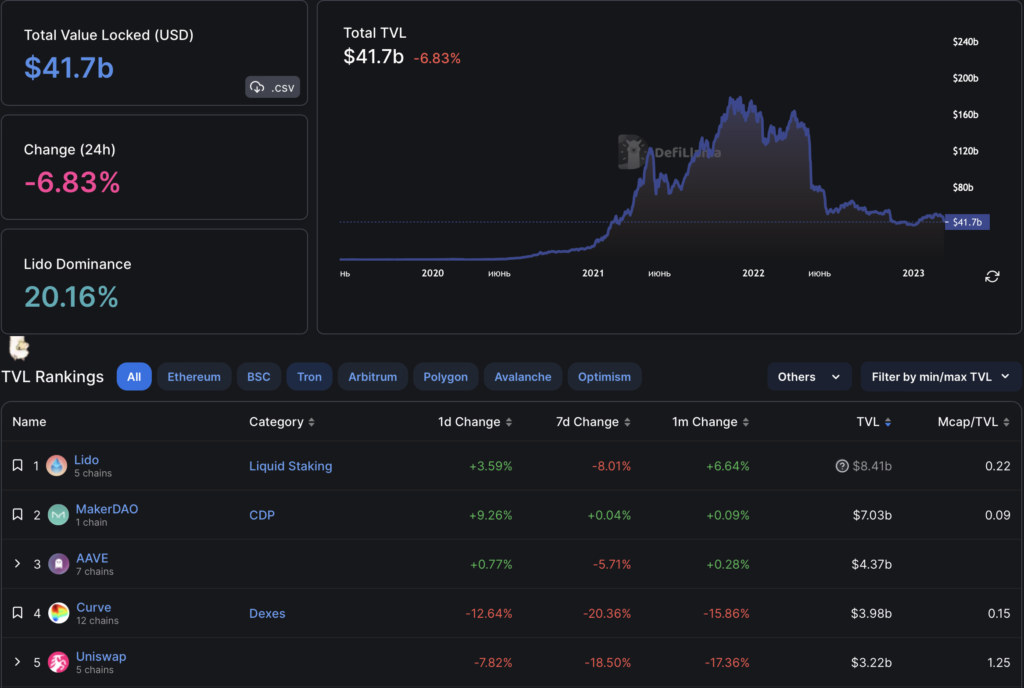Toggle bookmark for MakerDAO row
Image resolution: width=1024 pixels, height=688 pixels.
[17, 515]
